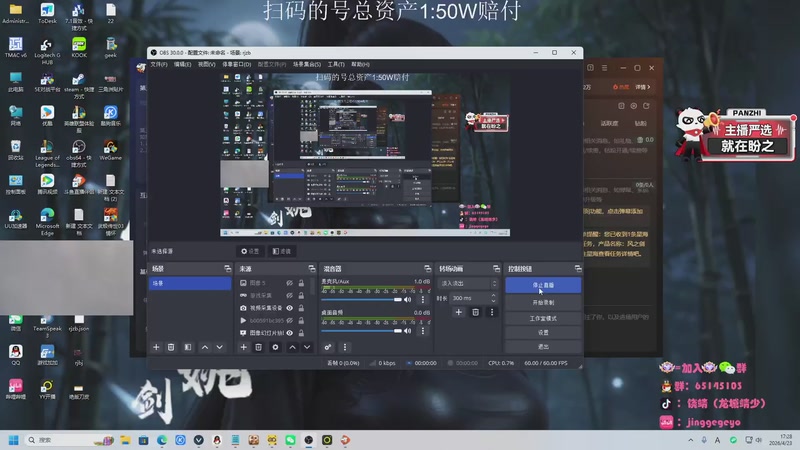Select the ToDesk desktop icon
Viewport: 800px width, 450px height.
click(x=47, y=13)
